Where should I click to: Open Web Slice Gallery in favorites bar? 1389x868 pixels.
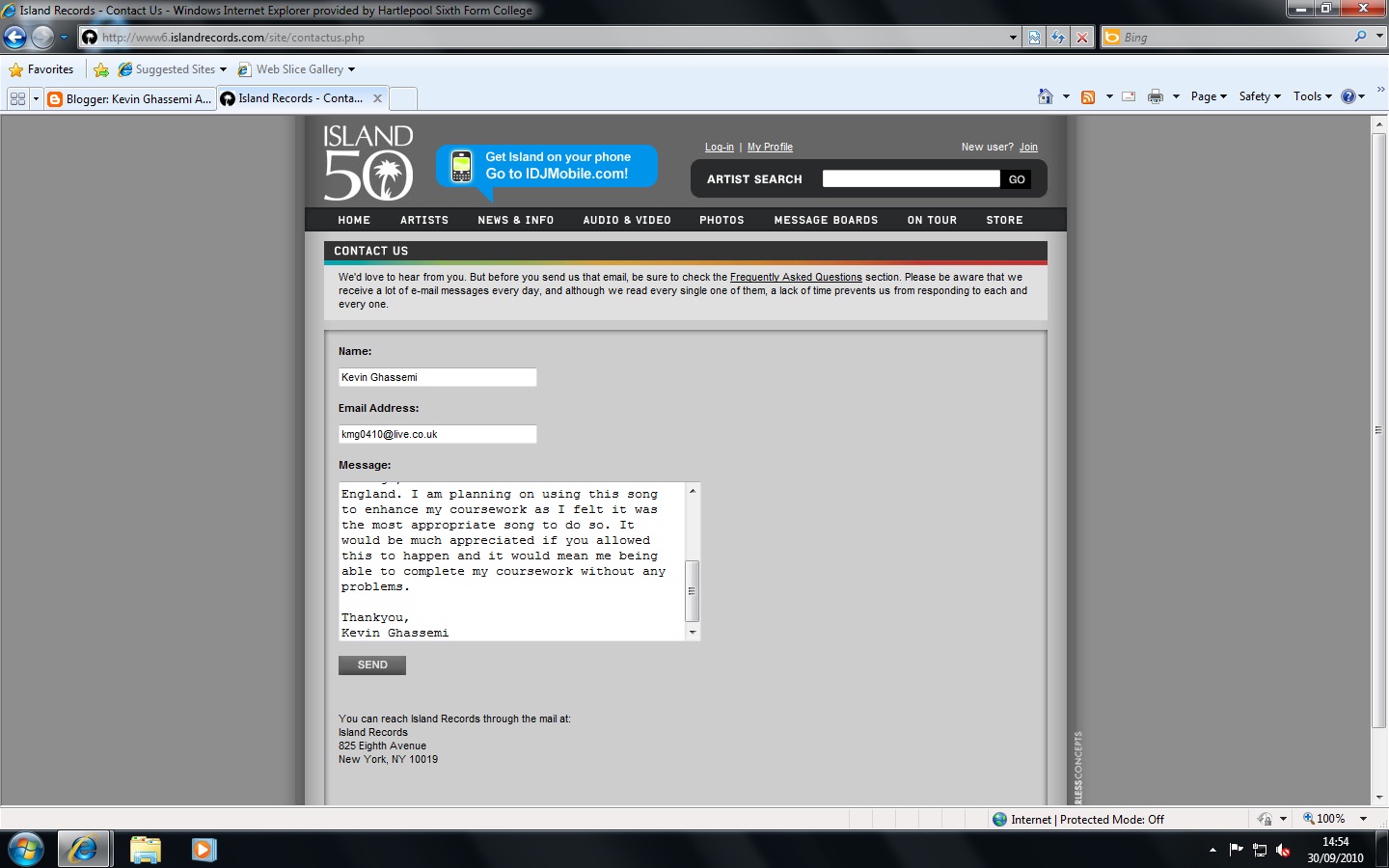[296, 69]
